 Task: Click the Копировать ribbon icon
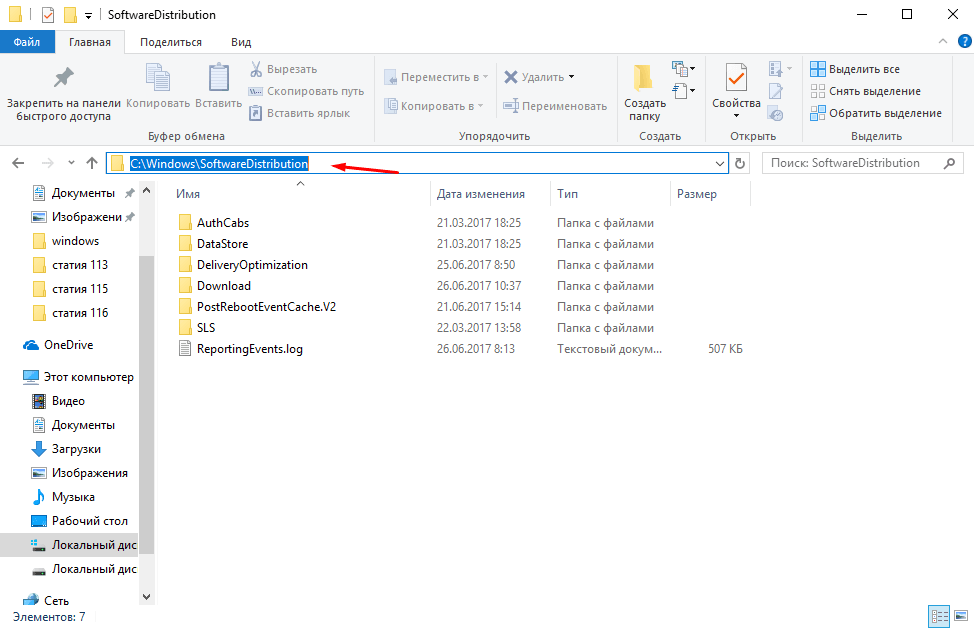coord(158,77)
